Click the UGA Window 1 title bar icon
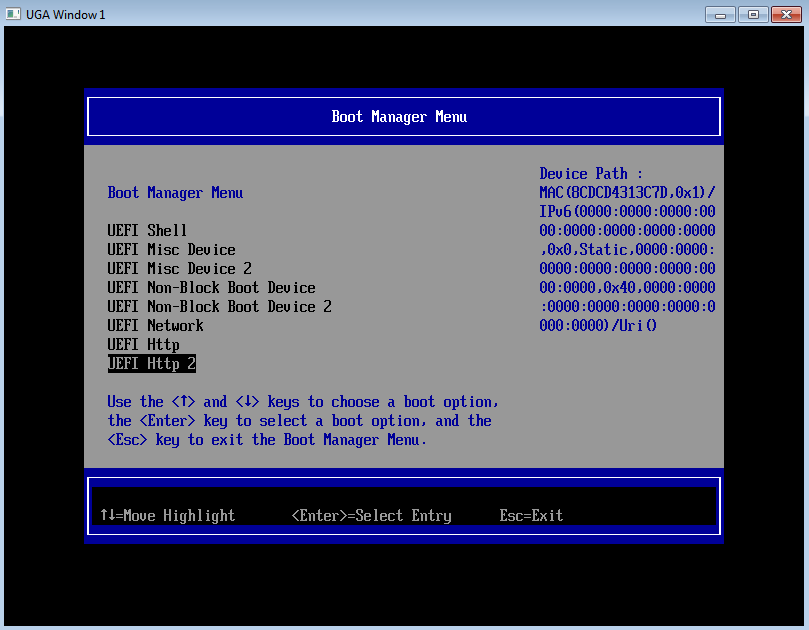 [x=13, y=14]
